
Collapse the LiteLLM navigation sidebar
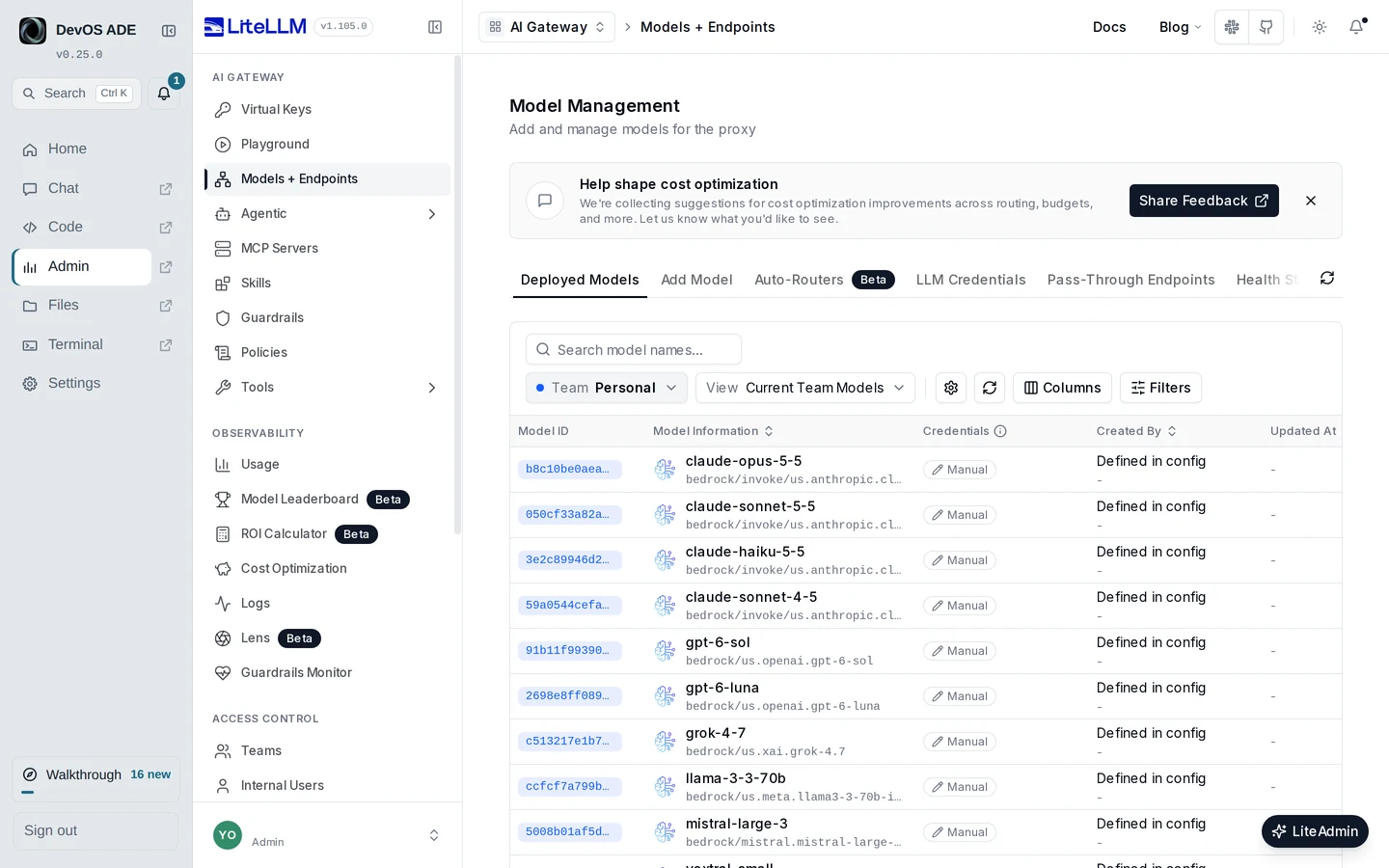435,27
